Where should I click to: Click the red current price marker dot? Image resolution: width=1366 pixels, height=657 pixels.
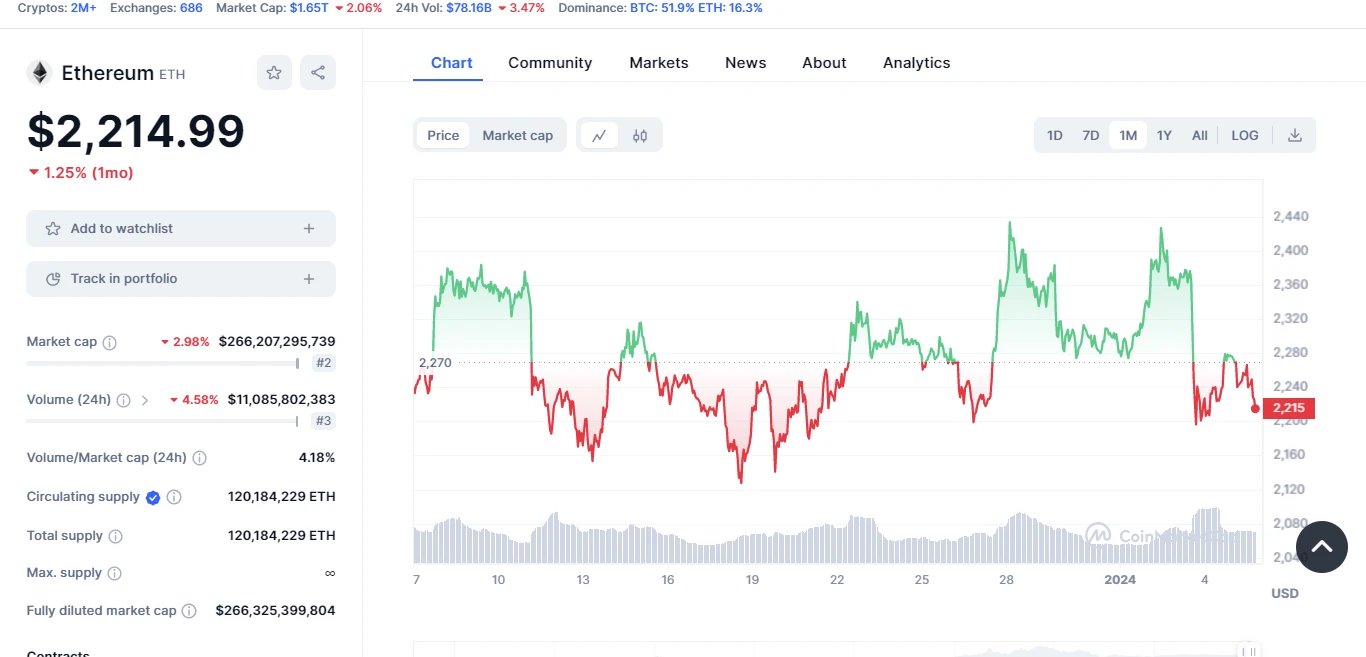pyautogui.click(x=1255, y=408)
